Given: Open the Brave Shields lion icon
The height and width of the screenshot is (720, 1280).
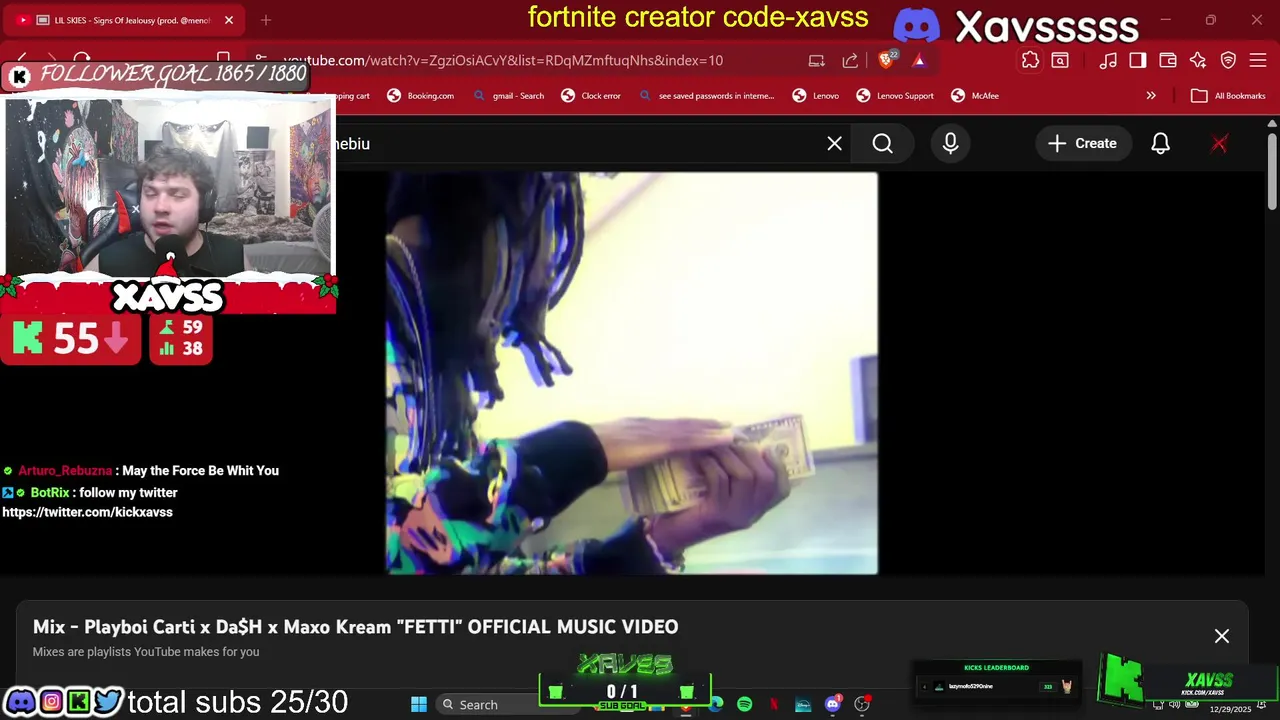Looking at the screenshot, I should (x=886, y=60).
